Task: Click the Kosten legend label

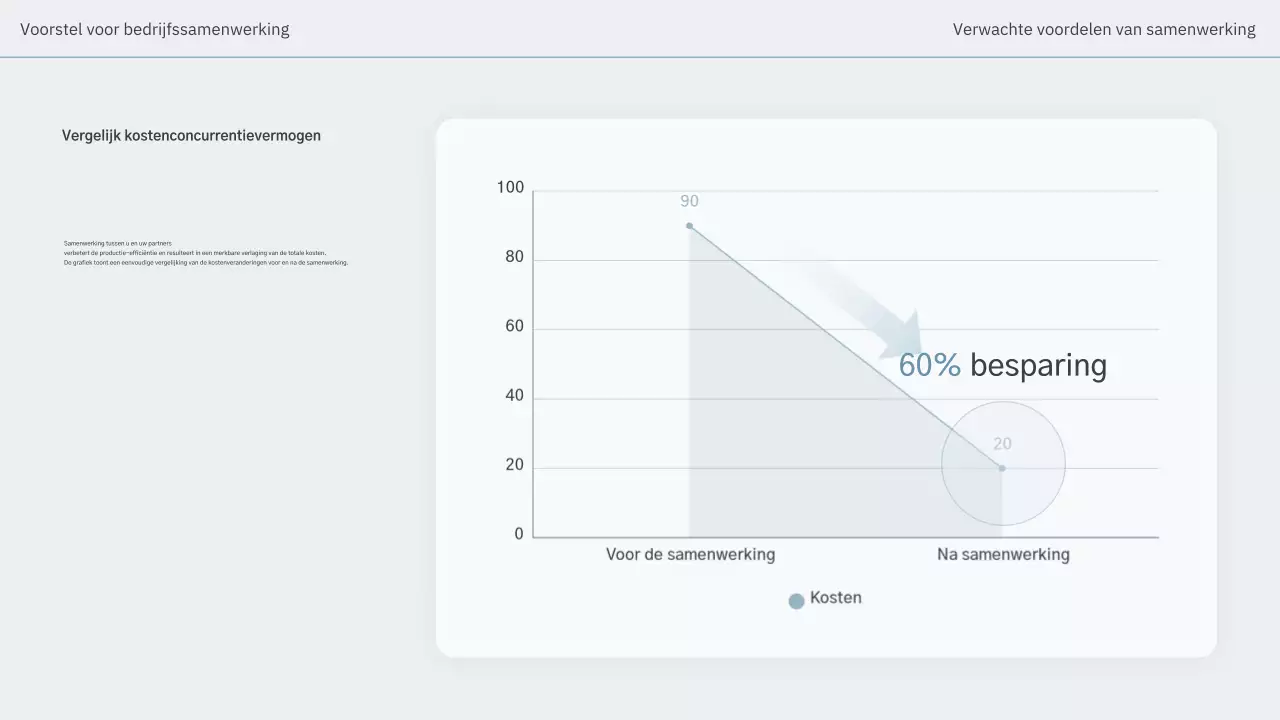Action: [x=835, y=598]
